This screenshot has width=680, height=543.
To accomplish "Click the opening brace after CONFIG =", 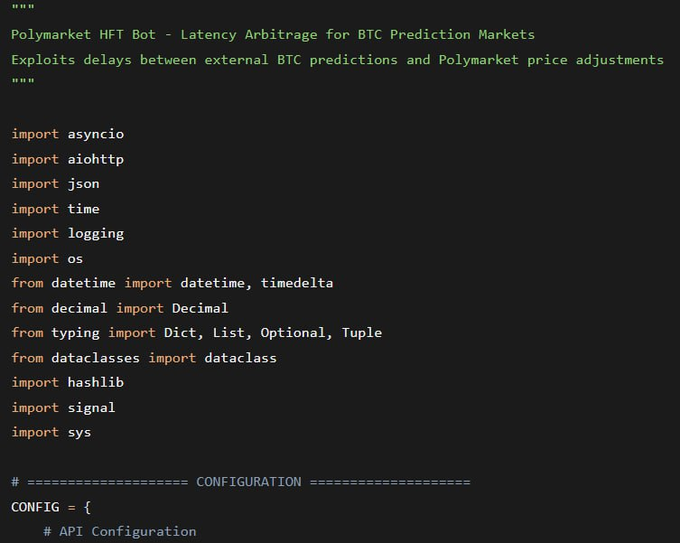I will (x=88, y=507).
